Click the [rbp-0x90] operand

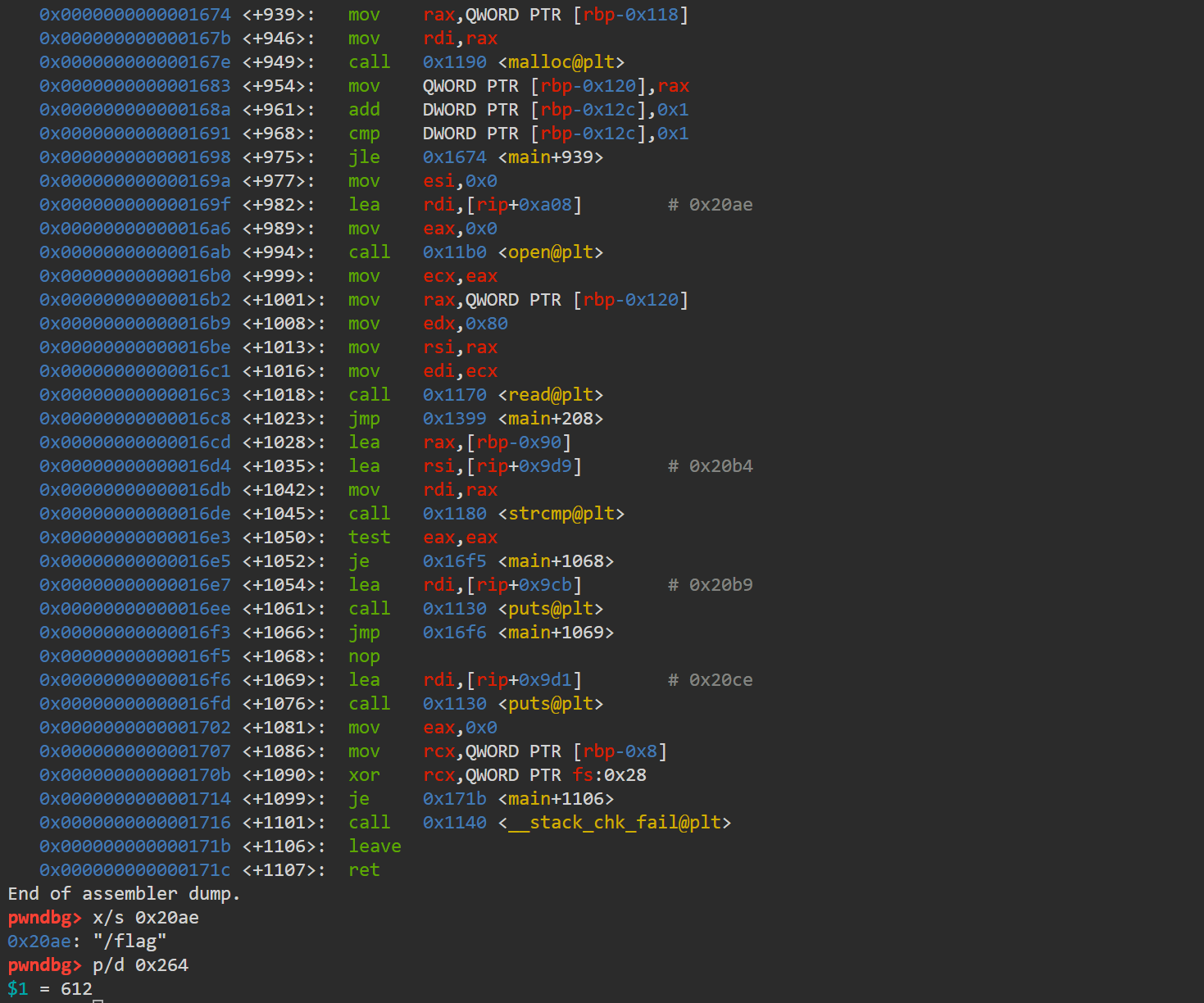[x=519, y=442]
